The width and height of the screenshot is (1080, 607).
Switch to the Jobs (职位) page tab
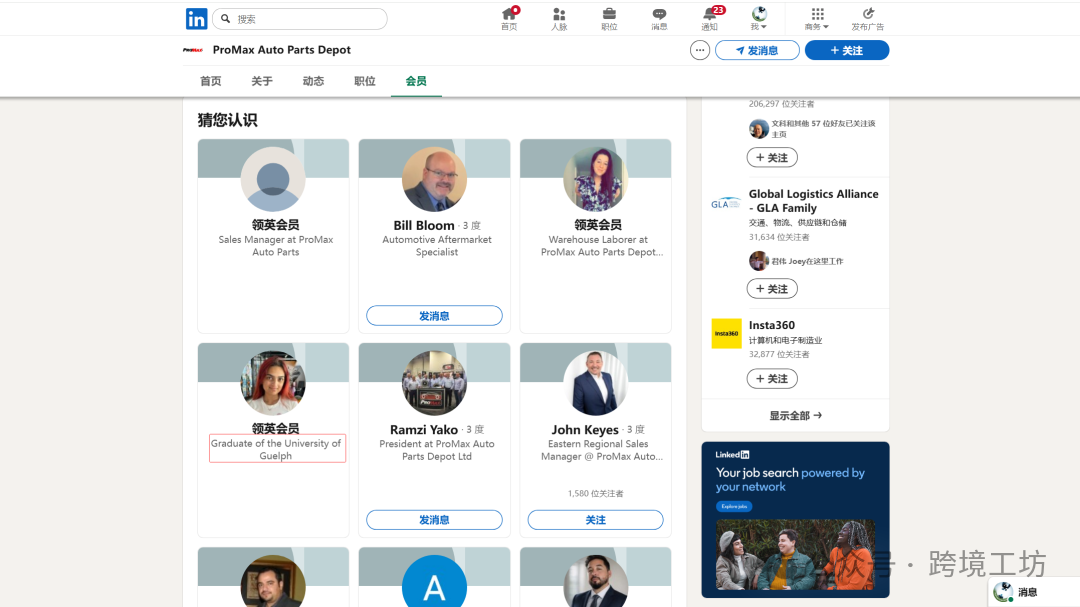[365, 81]
